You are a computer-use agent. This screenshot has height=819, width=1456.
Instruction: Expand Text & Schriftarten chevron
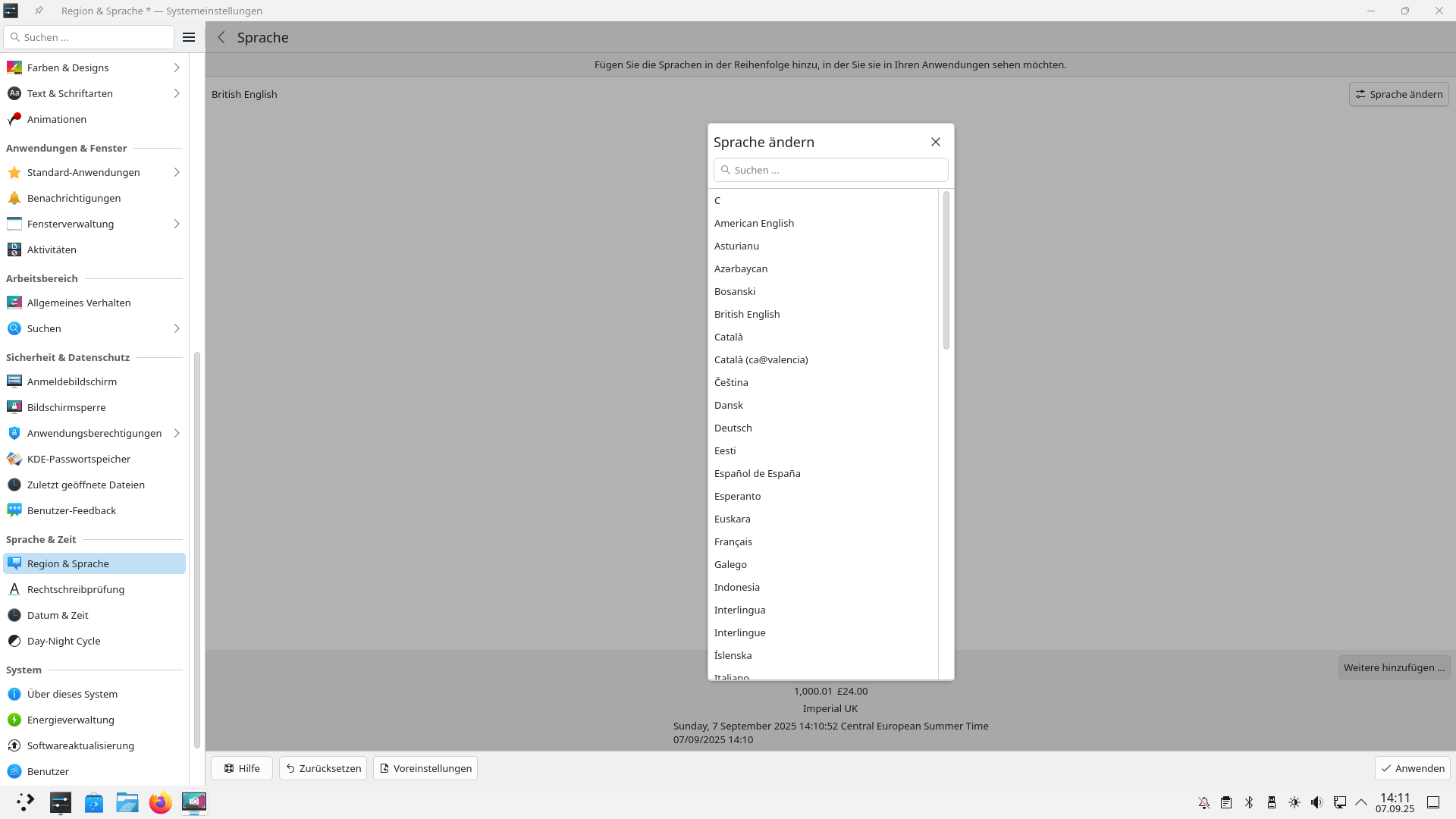pyautogui.click(x=177, y=93)
